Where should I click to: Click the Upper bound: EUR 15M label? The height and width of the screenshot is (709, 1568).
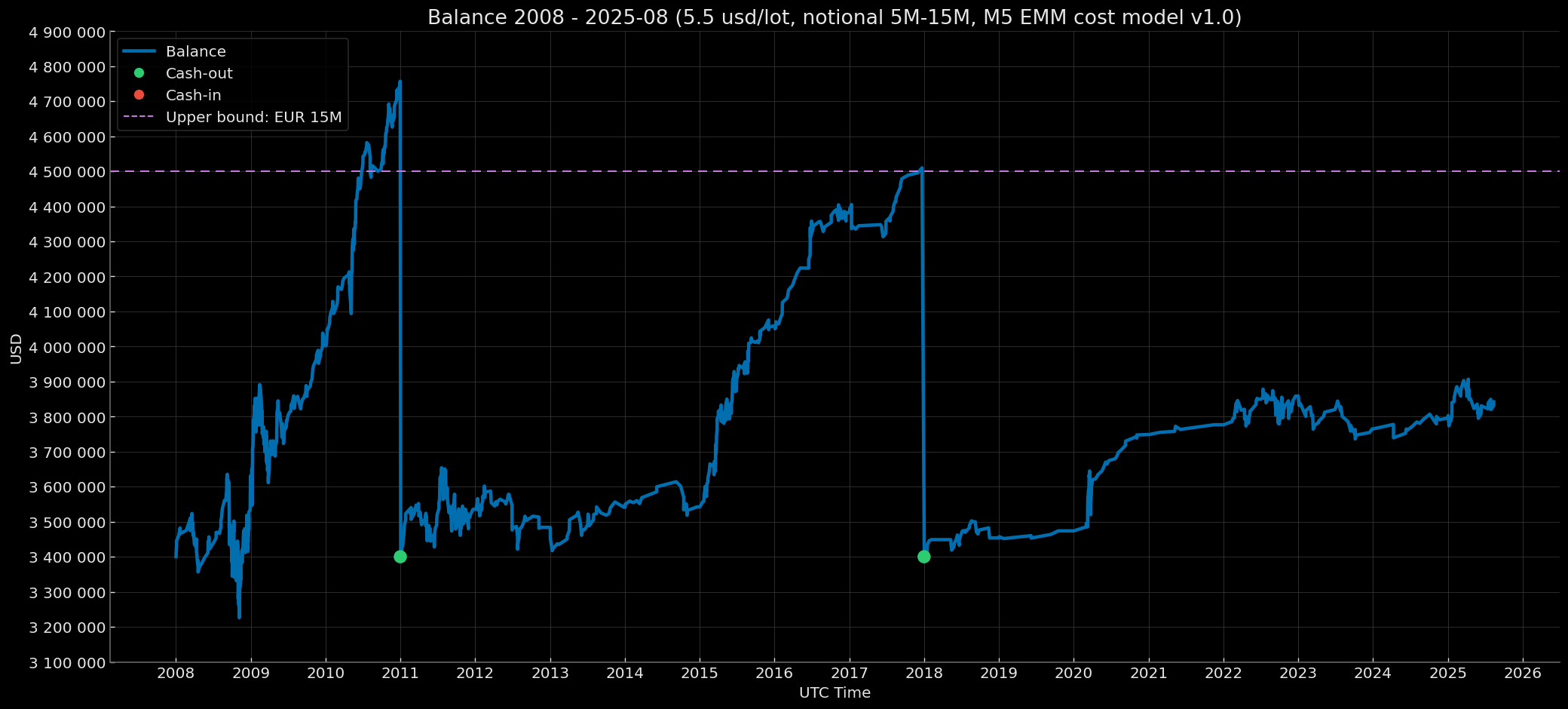coord(253,117)
